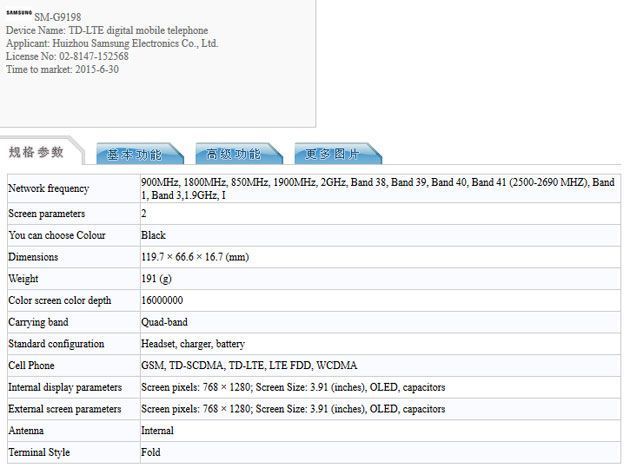Click the Terminal Style value Fold
Screen dimensions: 630x468
click(x=152, y=453)
